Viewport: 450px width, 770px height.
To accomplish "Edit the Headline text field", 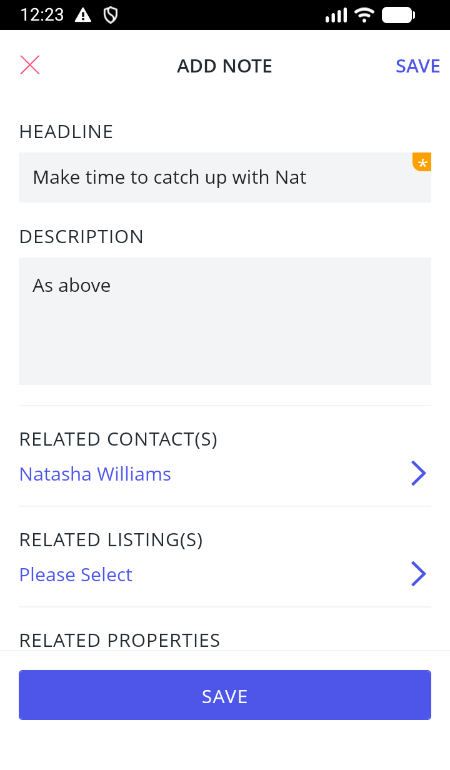I will tap(225, 177).
